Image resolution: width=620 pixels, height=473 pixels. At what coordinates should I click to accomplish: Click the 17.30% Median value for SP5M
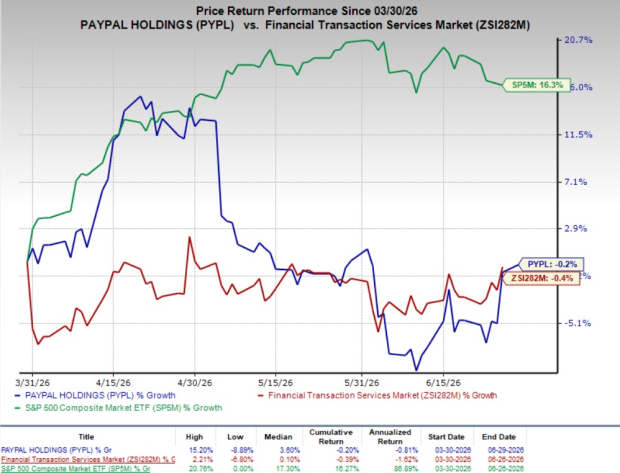pos(289,469)
